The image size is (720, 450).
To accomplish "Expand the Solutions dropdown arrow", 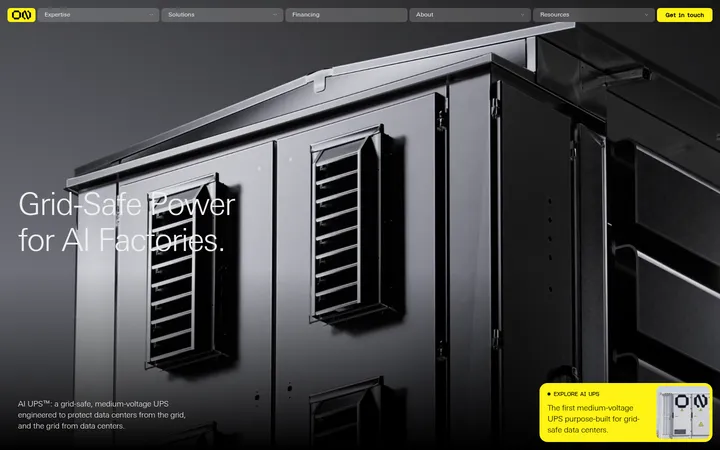I will (275, 15).
